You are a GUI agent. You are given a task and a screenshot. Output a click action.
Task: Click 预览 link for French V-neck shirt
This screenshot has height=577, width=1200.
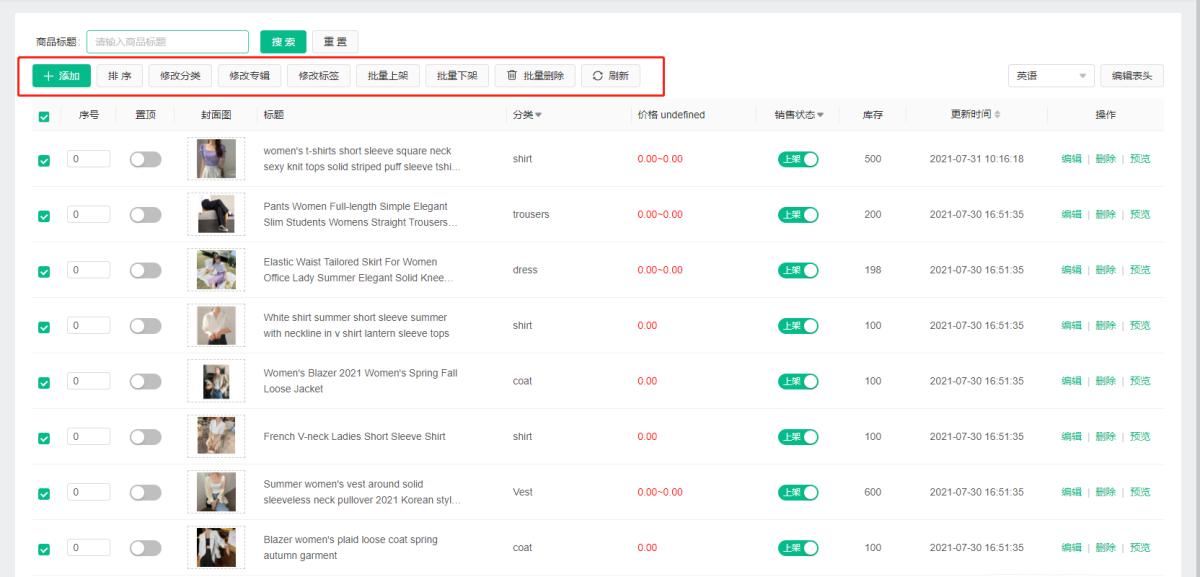pos(1140,436)
